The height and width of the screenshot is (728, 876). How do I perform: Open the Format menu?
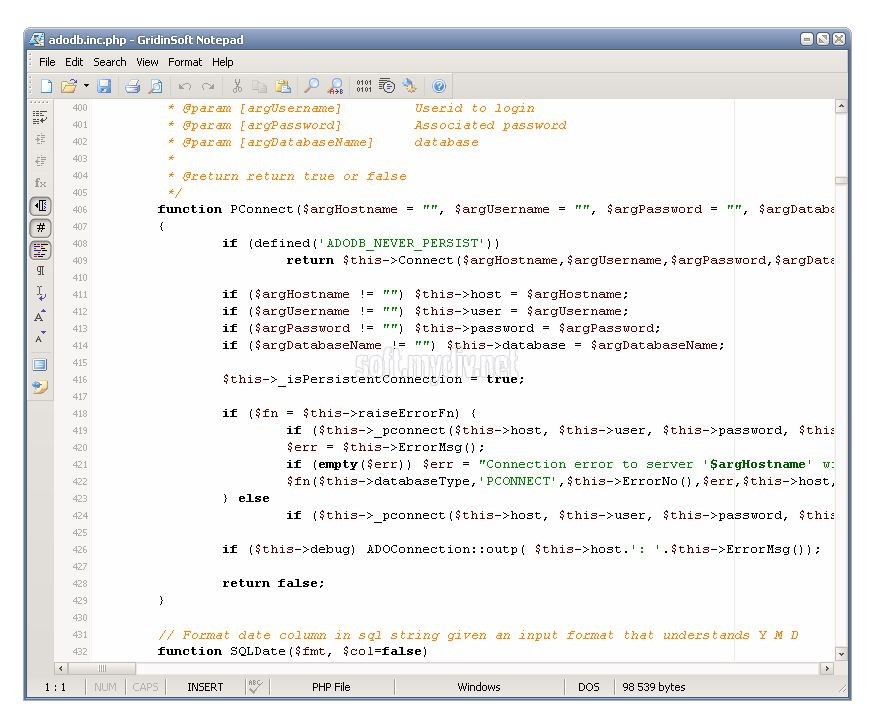(x=185, y=62)
